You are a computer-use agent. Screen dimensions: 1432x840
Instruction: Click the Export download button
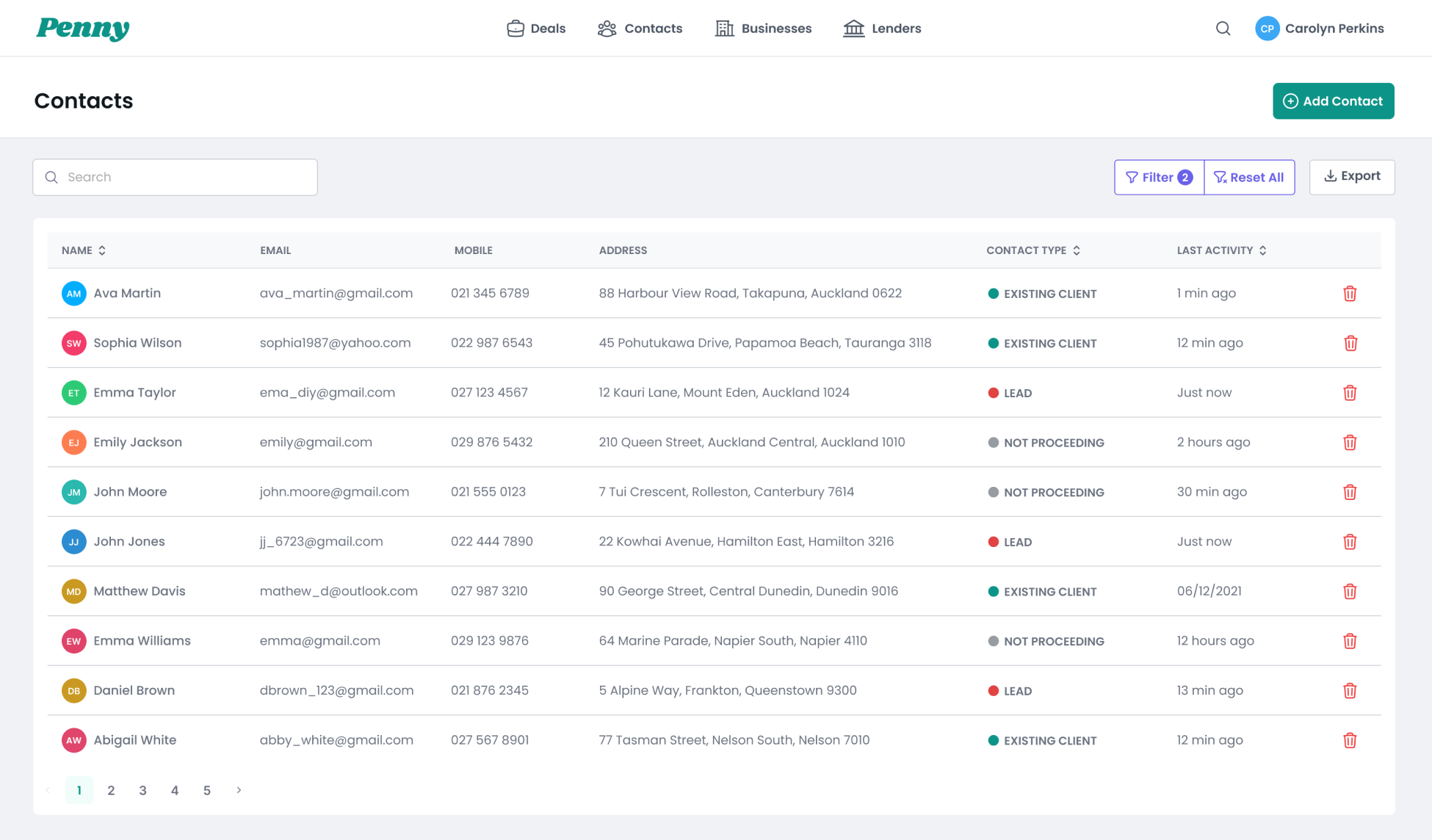[x=1351, y=177]
